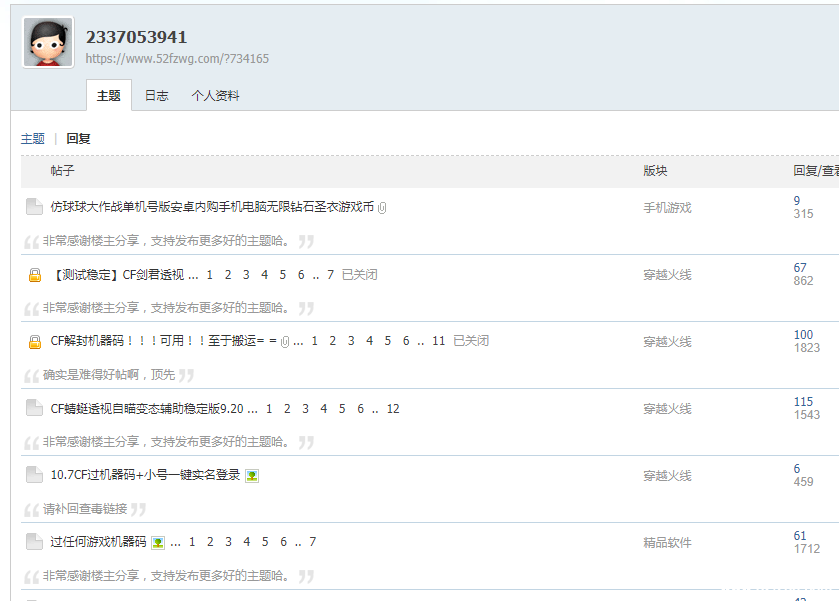Screen dimensions: 839x601
Task: Click reply count 100 for CF解封机器码 thread
Action: pyautogui.click(x=803, y=334)
